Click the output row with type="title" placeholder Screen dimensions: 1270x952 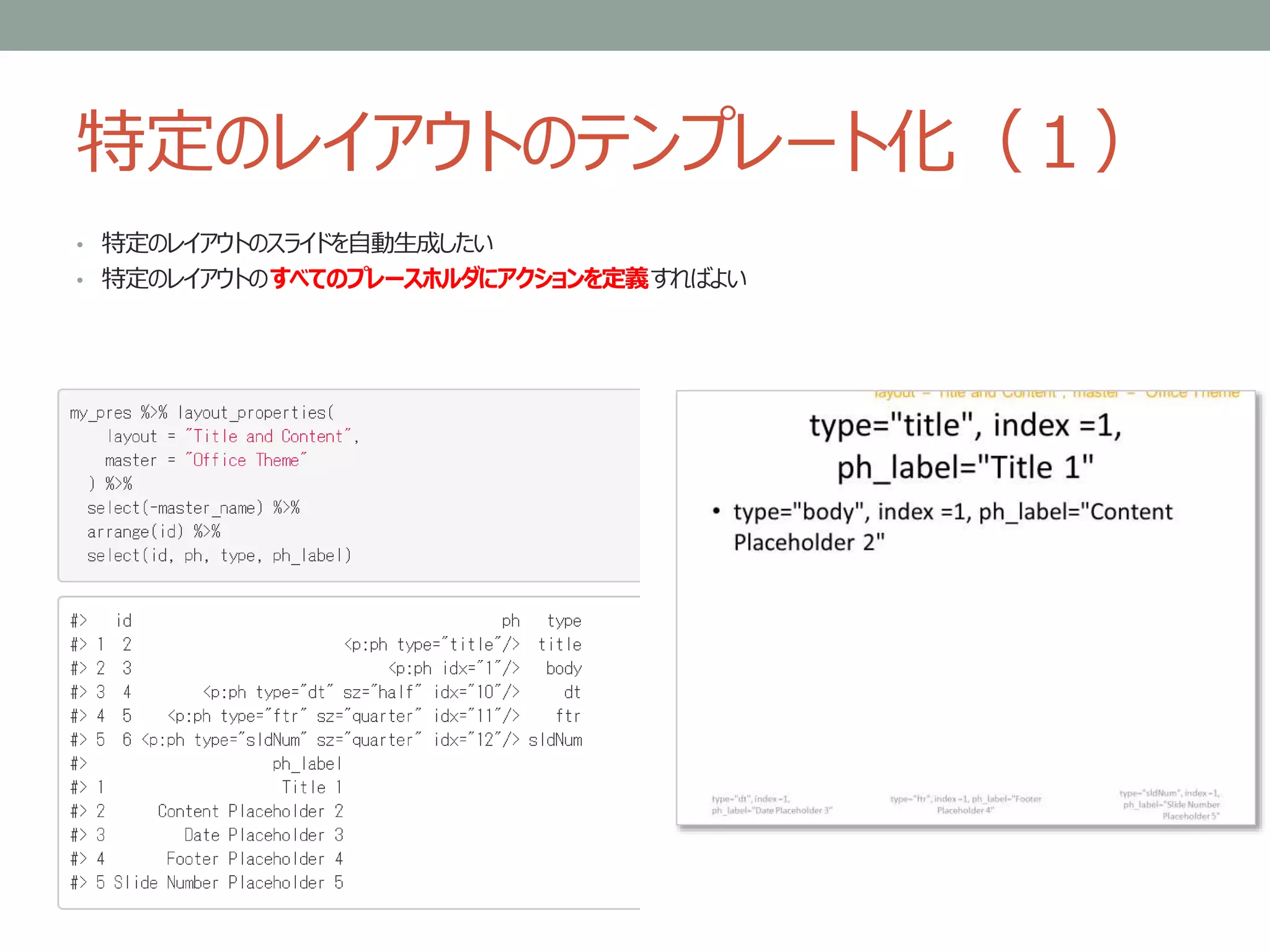click(432, 645)
